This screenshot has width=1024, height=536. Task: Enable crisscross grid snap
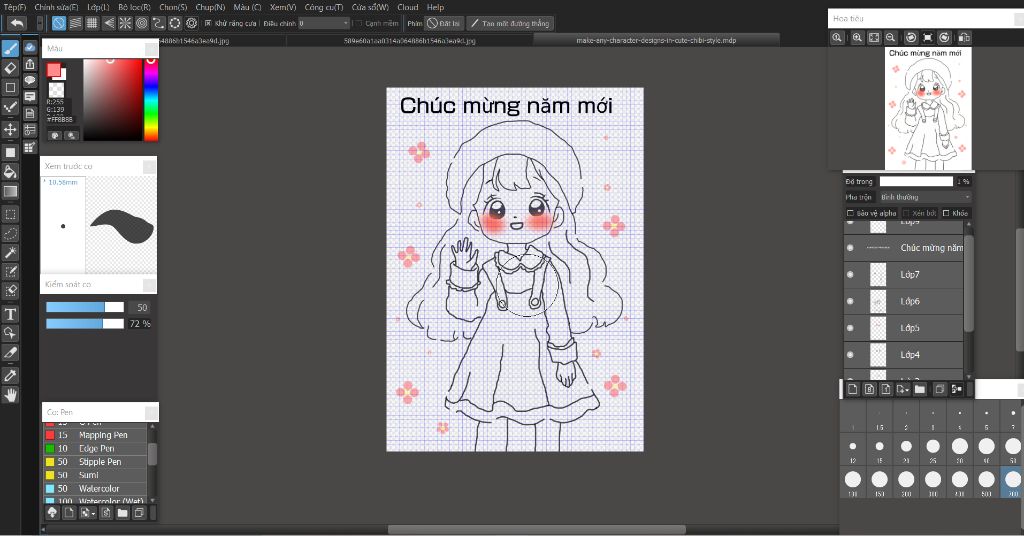pos(92,24)
